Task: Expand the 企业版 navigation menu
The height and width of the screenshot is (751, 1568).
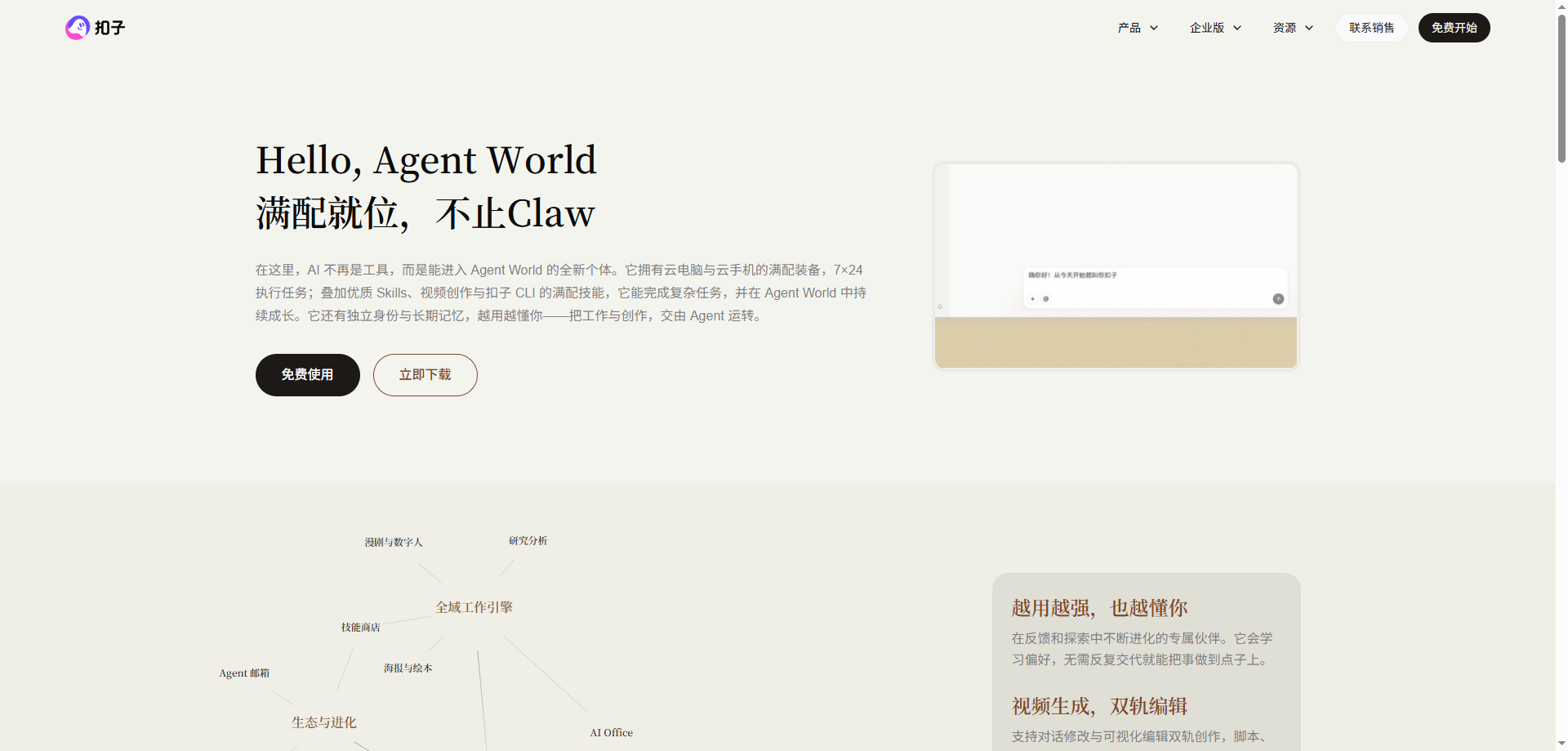Action: point(1215,28)
